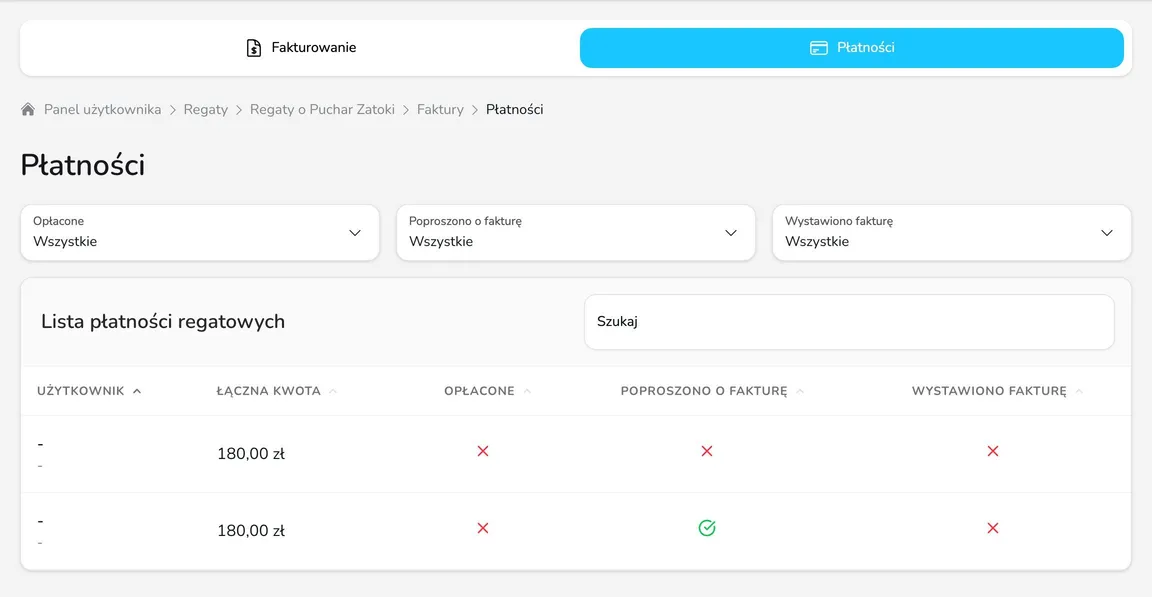This screenshot has width=1152, height=597.
Task: Go back to Faktury breadcrumb
Action: pos(440,109)
